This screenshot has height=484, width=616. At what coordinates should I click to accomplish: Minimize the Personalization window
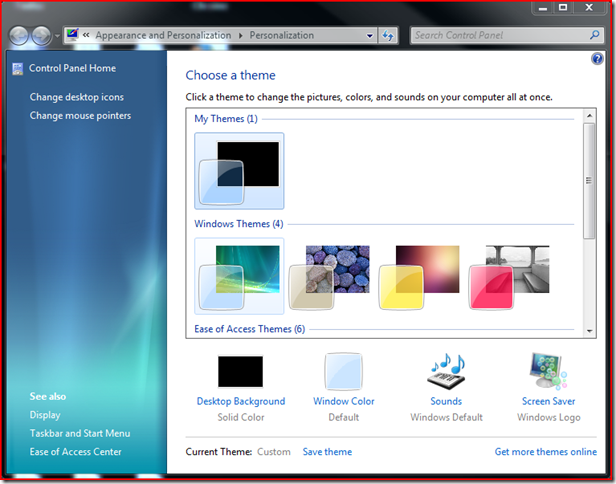(543, 8)
